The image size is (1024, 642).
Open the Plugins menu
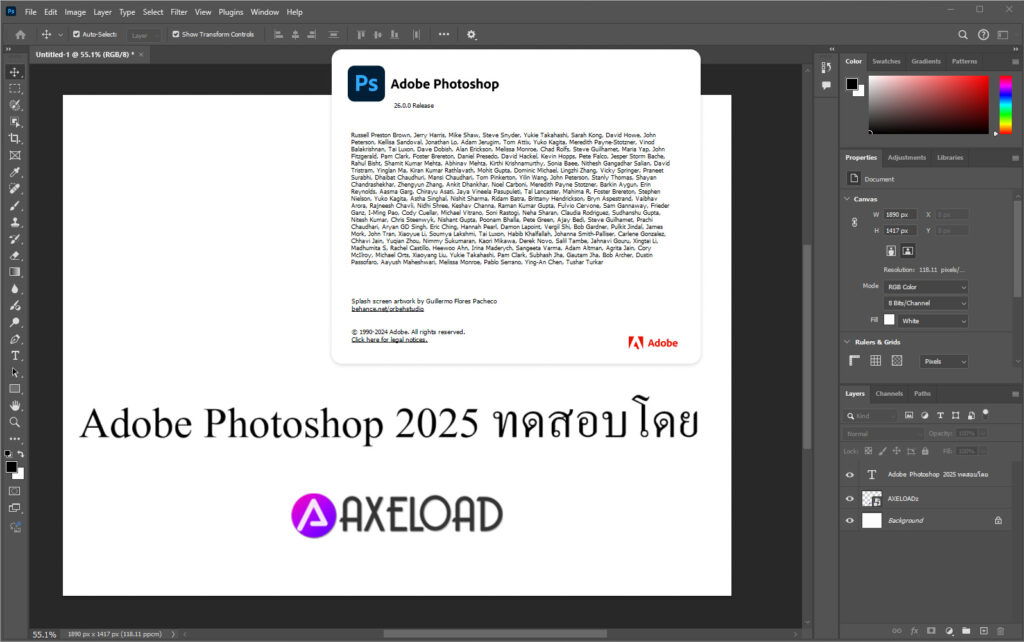(x=231, y=12)
